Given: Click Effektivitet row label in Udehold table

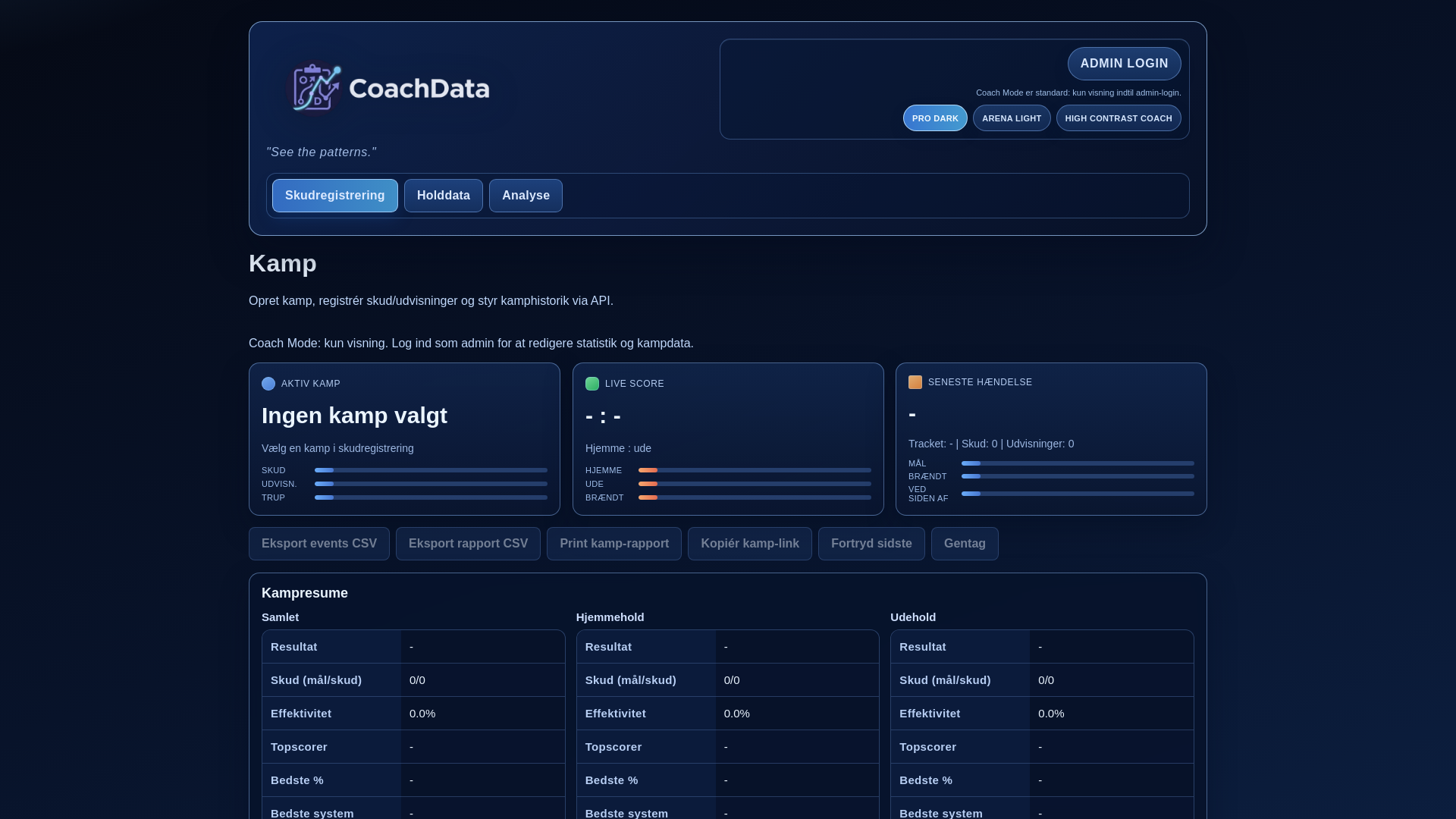Looking at the screenshot, I should click(930, 714).
